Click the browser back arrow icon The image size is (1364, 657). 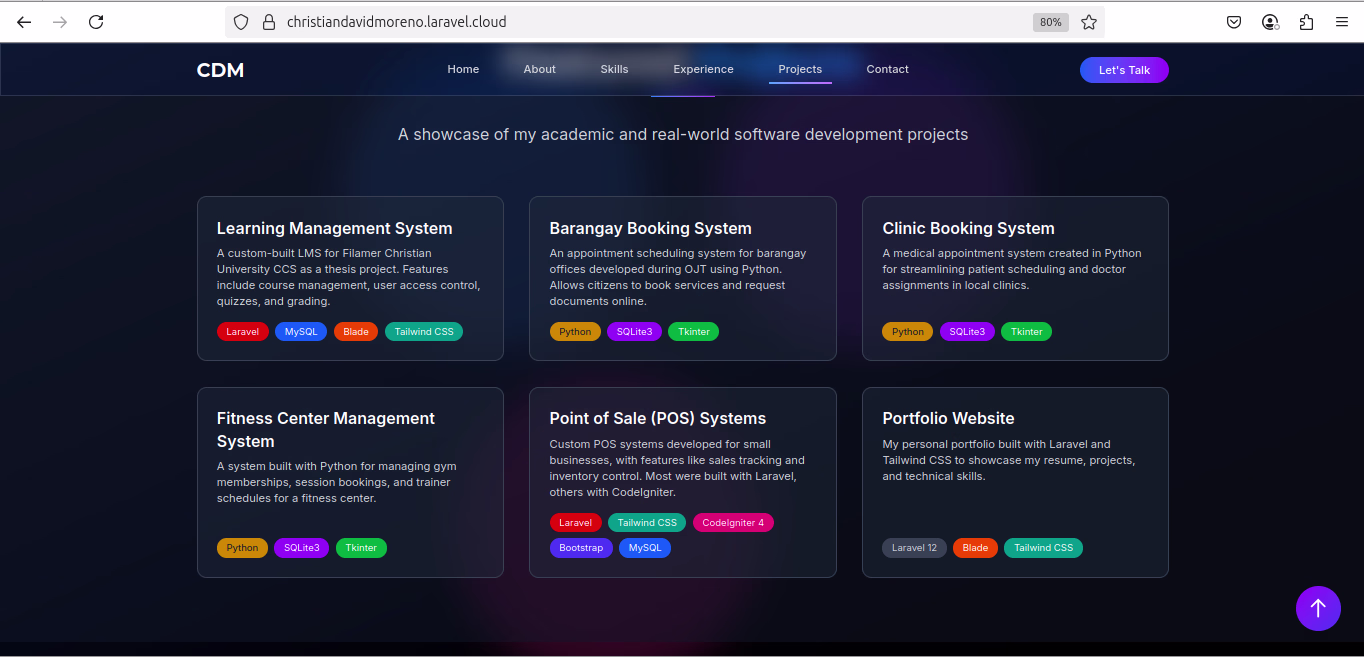pos(24,21)
